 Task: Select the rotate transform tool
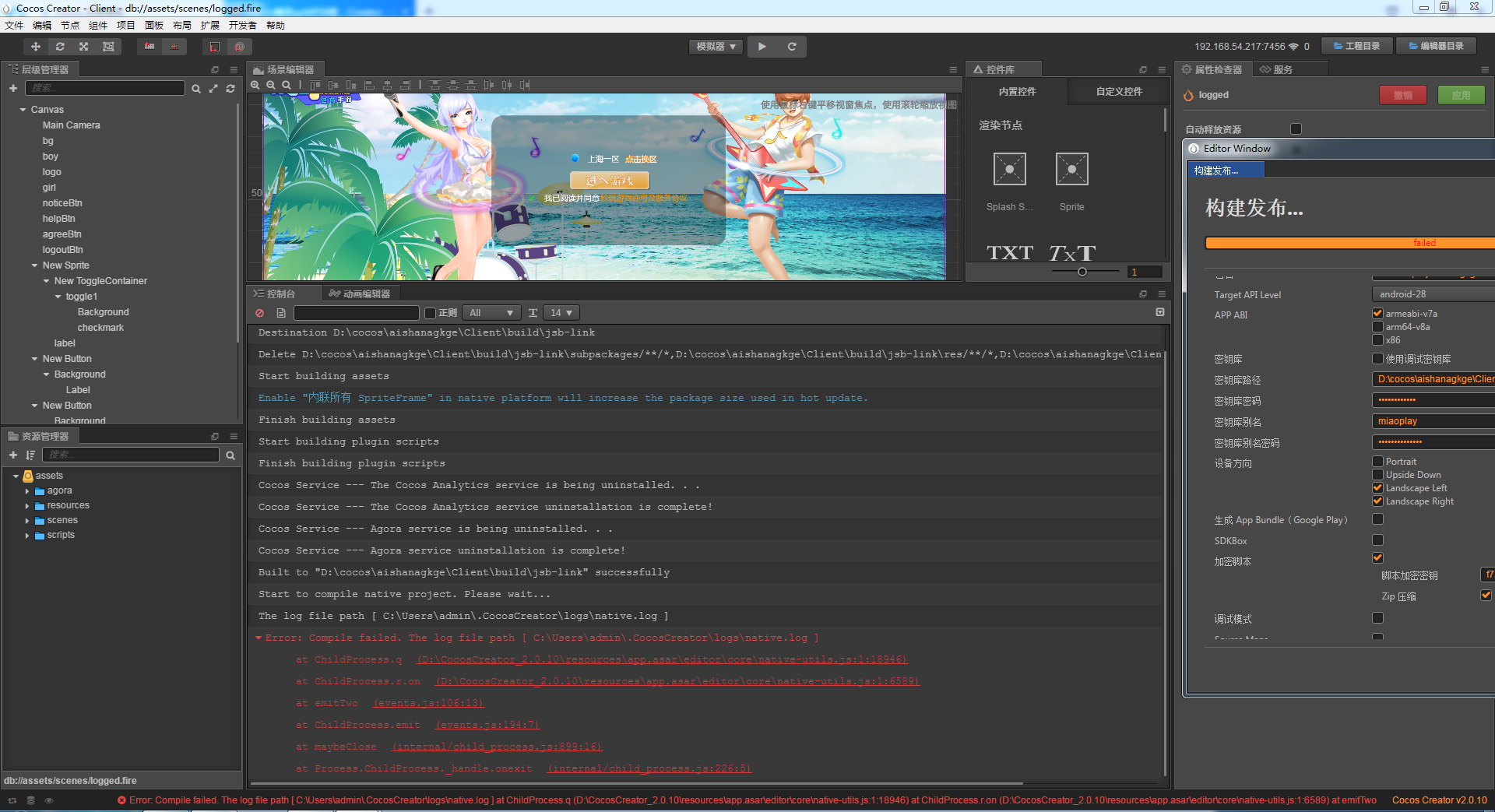[x=60, y=47]
